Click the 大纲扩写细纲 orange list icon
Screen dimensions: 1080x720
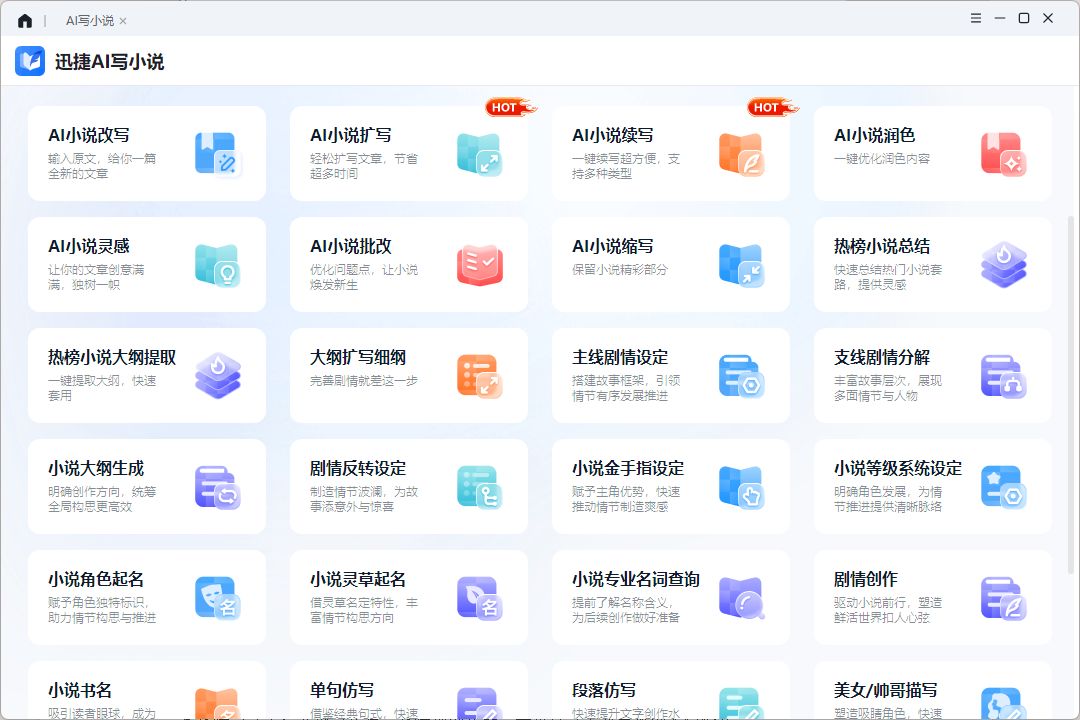(479, 376)
